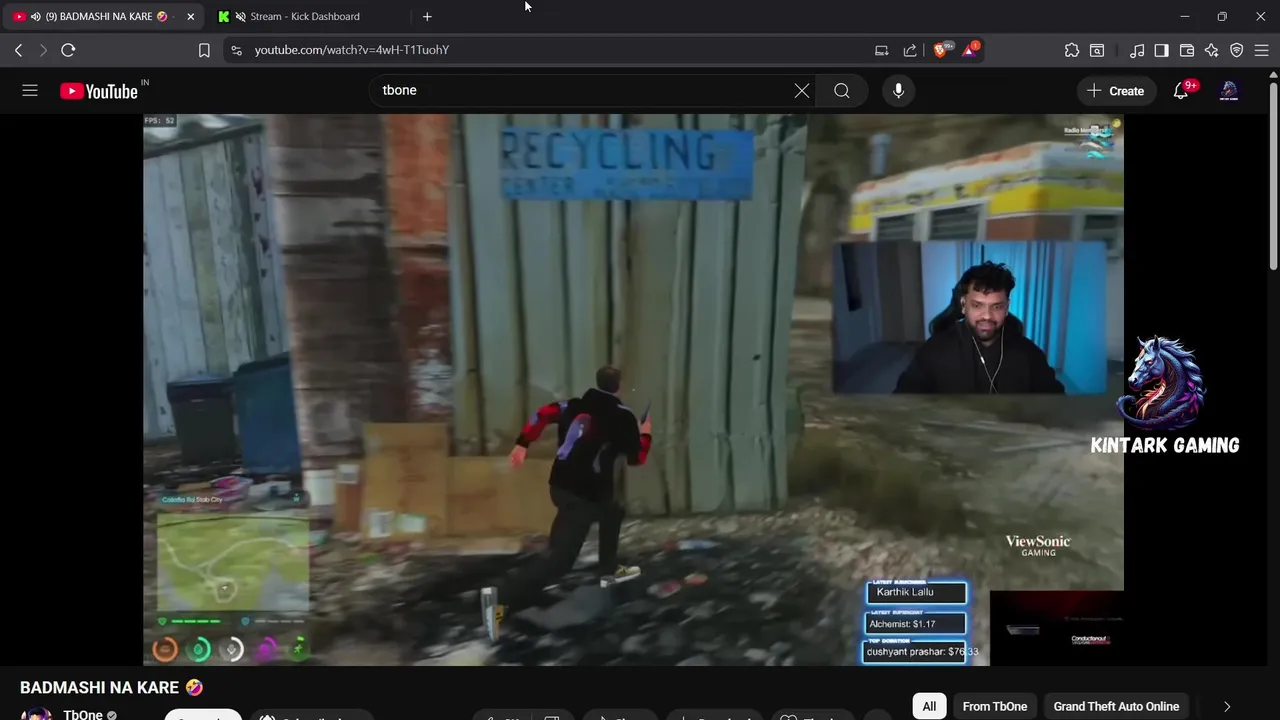Open browser extensions puzzle icon

coord(1072,50)
